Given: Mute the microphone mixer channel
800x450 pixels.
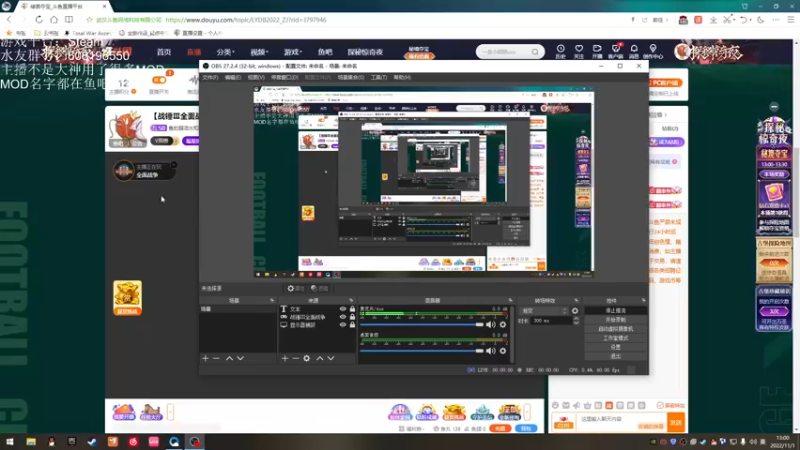Looking at the screenshot, I should pyautogui.click(x=491, y=324).
